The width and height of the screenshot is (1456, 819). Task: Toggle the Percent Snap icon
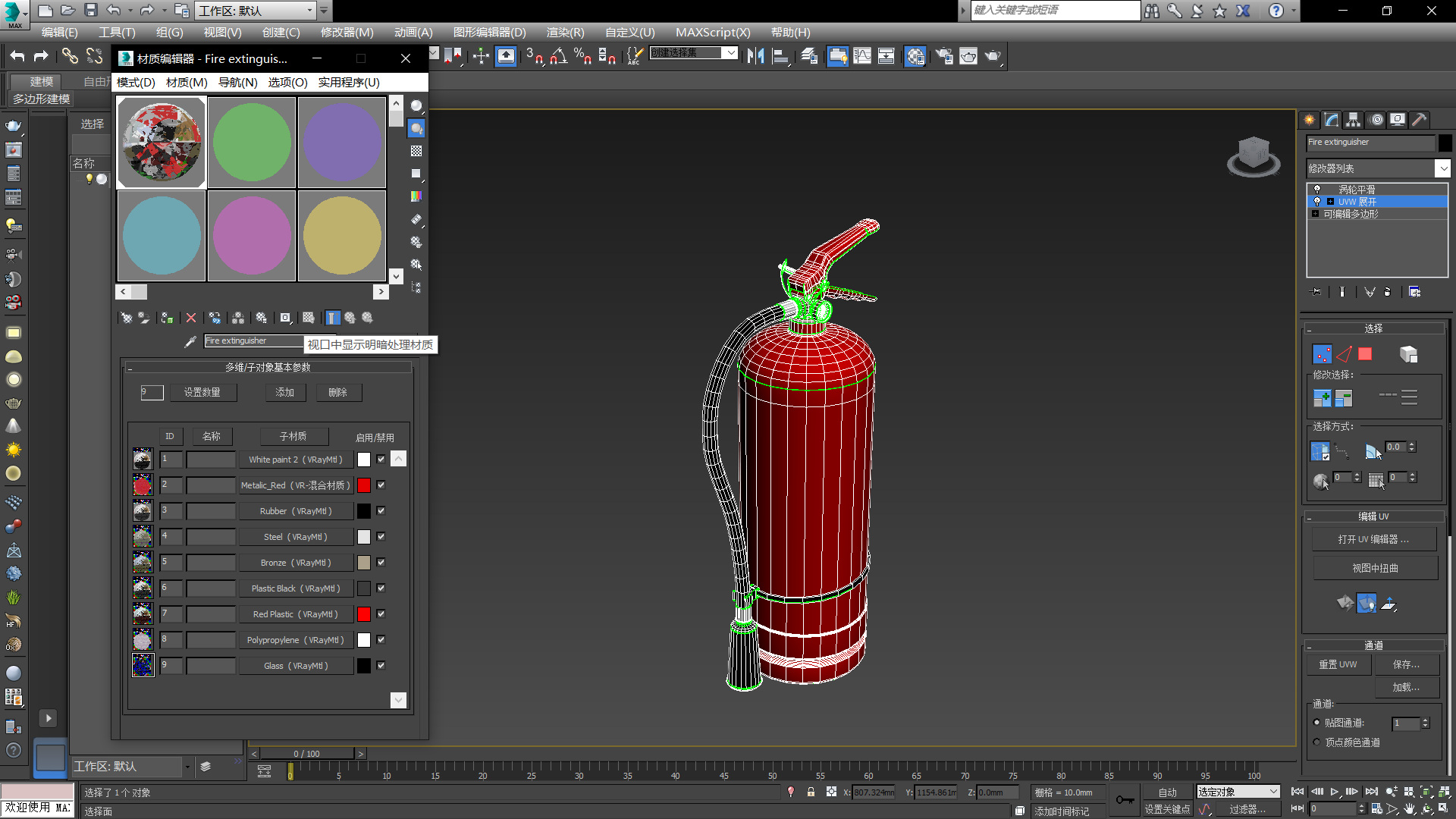(582, 56)
